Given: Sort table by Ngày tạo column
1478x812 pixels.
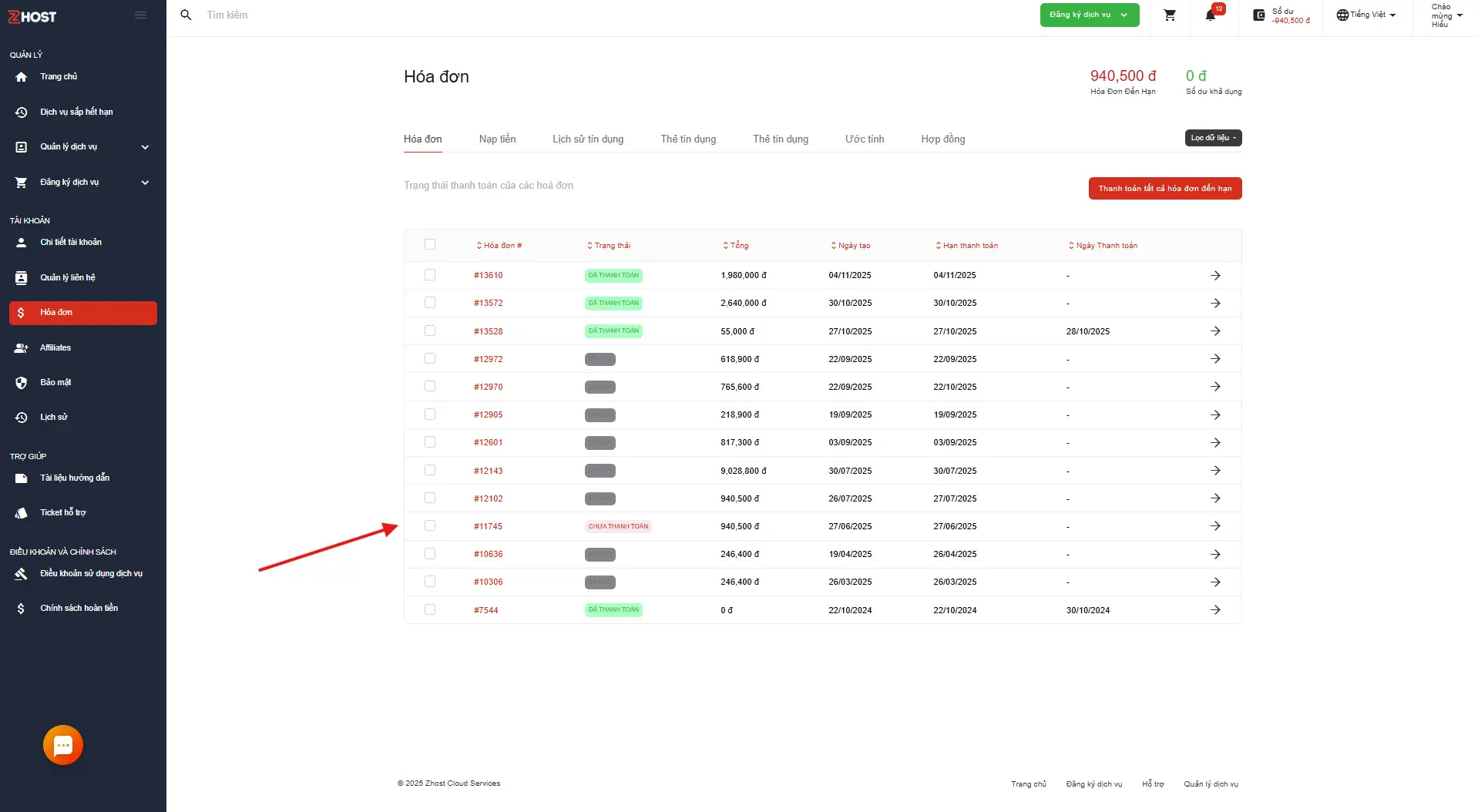Looking at the screenshot, I should (x=851, y=246).
